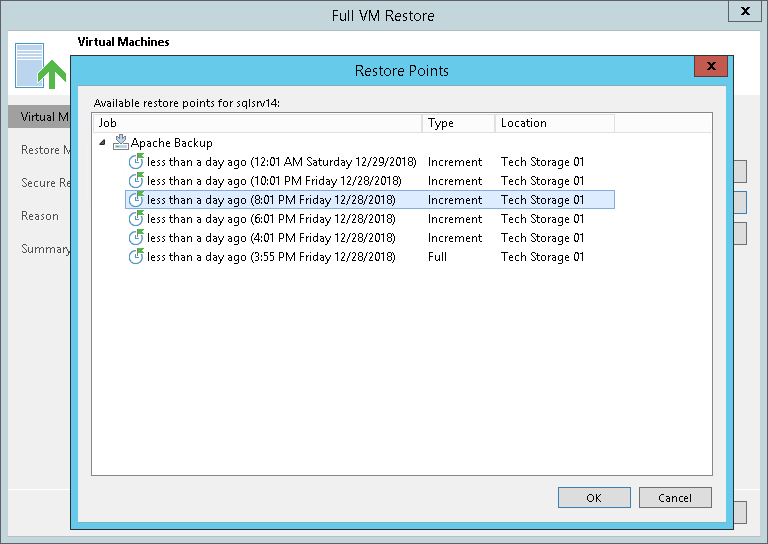This screenshot has width=768, height=544.
Task: Click the 3:55 PM full backup icon
Action: pyautogui.click(x=136, y=257)
